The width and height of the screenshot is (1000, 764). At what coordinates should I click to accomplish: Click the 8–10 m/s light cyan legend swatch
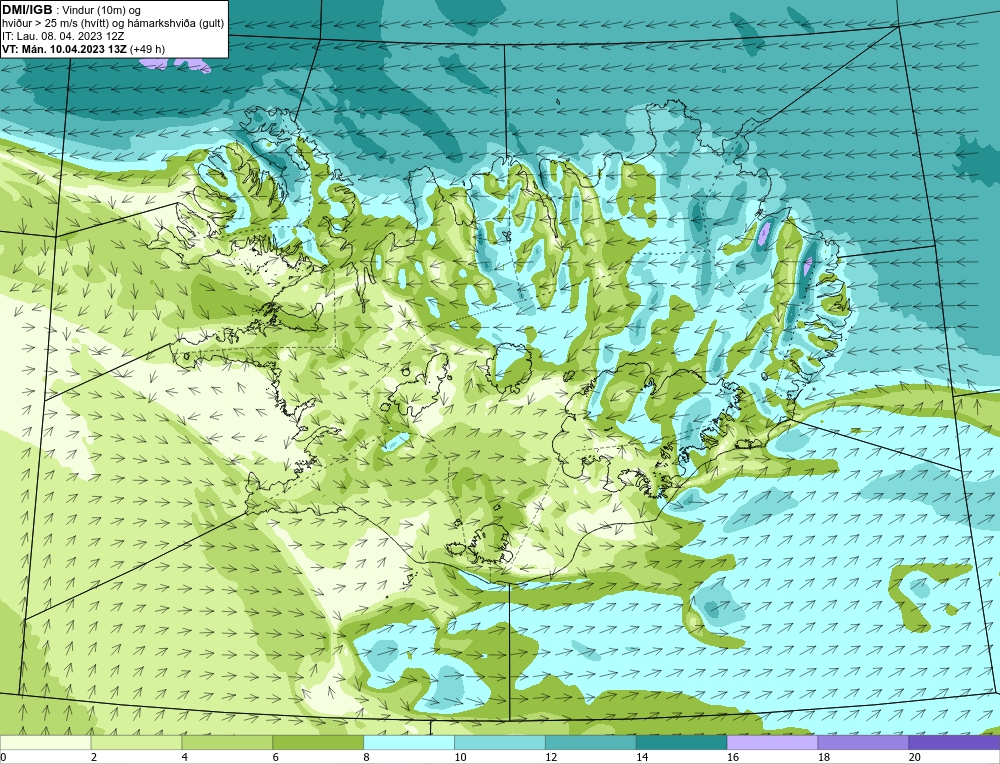click(x=409, y=742)
